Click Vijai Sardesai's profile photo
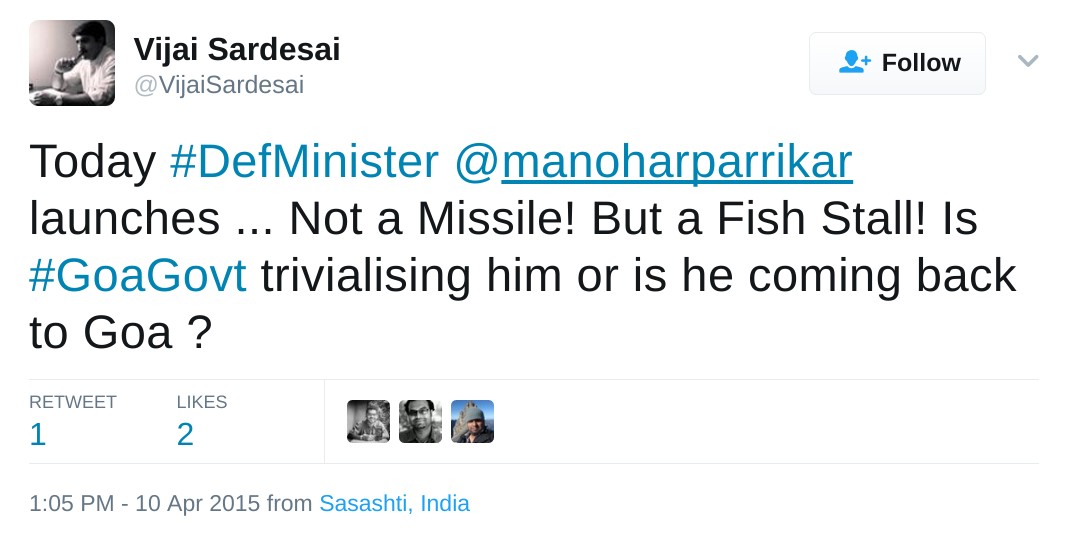This screenshot has height=534, width=1081. (72, 63)
